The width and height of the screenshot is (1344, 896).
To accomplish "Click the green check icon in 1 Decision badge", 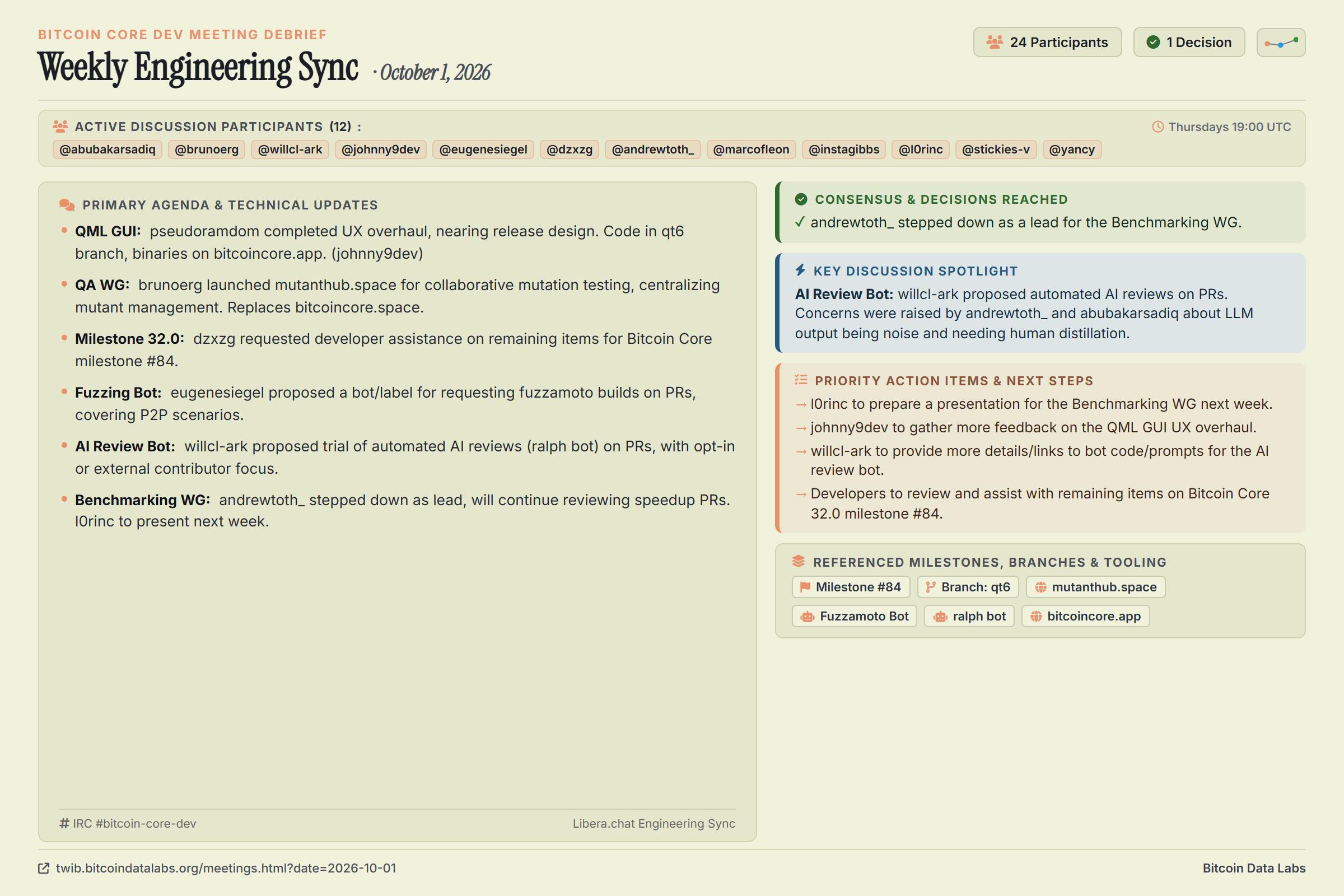I will pos(1153,43).
